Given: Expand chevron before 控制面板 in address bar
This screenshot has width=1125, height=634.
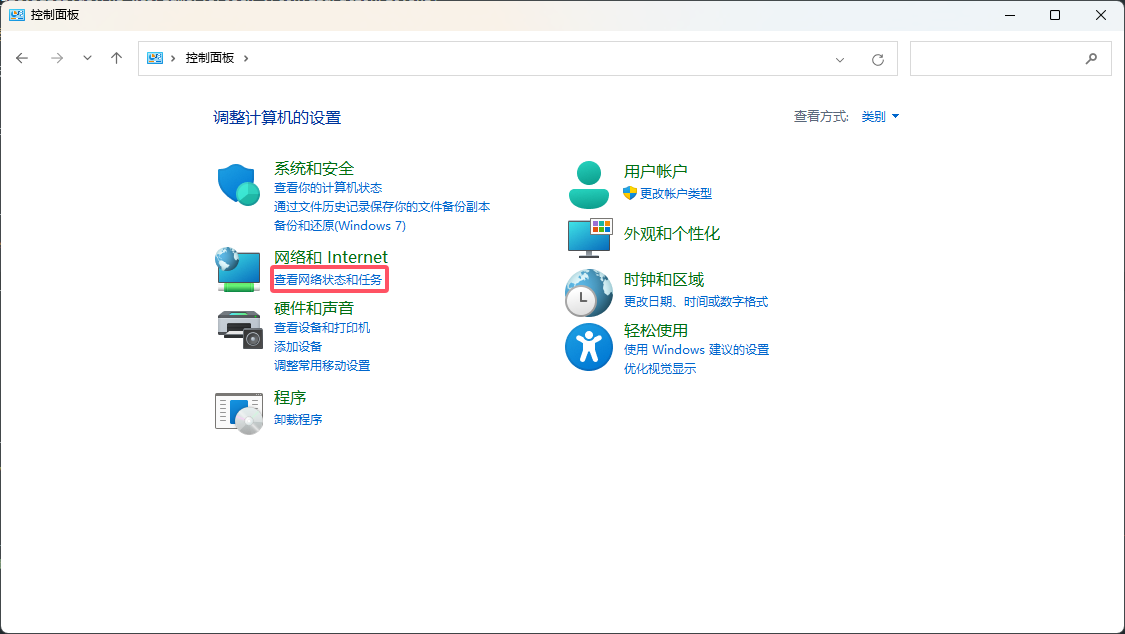Looking at the screenshot, I should click(x=173, y=58).
